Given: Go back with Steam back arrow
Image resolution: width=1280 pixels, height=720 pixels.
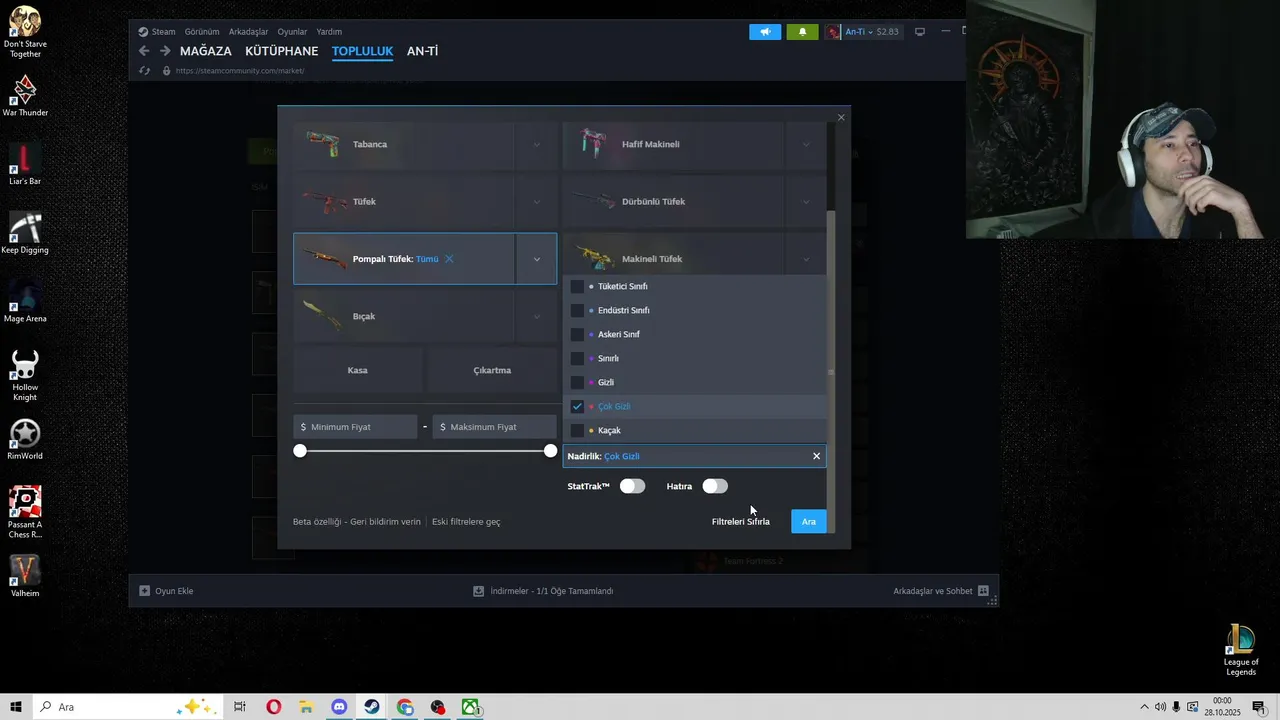Looking at the screenshot, I should (144, 51).
